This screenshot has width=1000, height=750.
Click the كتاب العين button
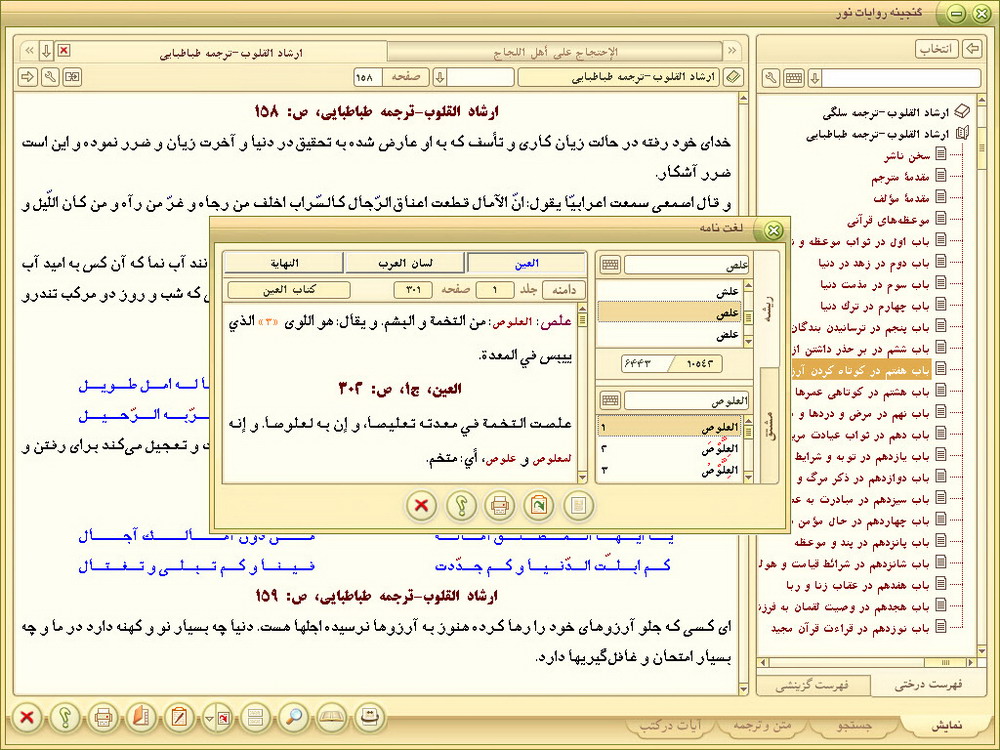[x=289, y=290]
